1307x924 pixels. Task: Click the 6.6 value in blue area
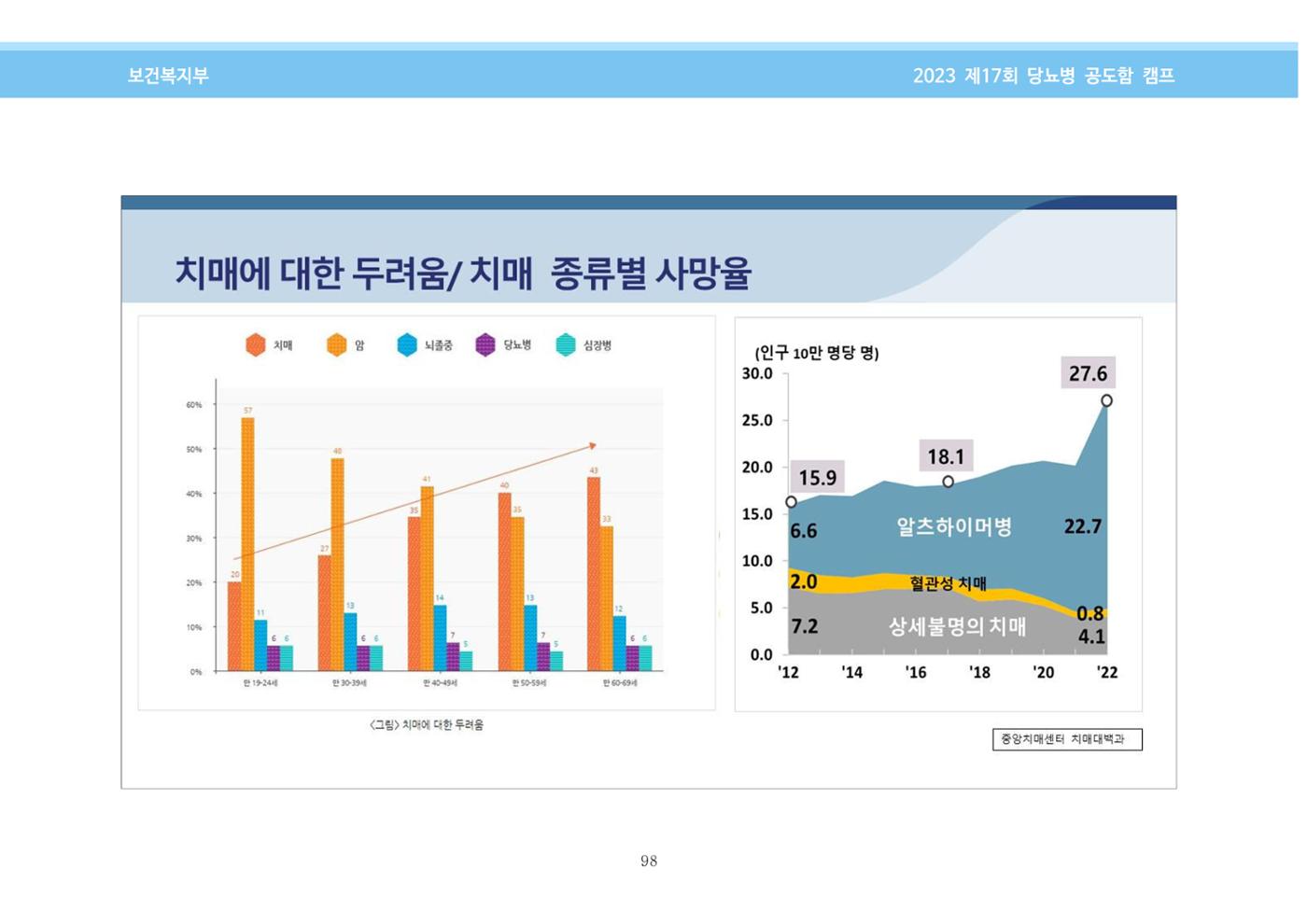point(803,531)
